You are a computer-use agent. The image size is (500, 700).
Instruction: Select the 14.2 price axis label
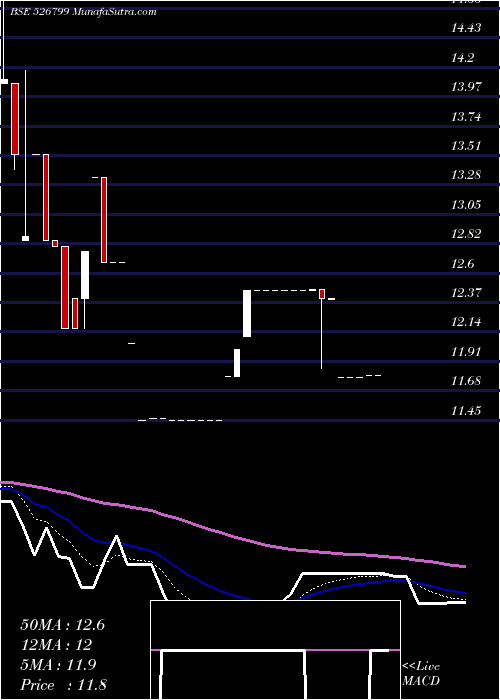pyautogui.click(x=463, y=58)
